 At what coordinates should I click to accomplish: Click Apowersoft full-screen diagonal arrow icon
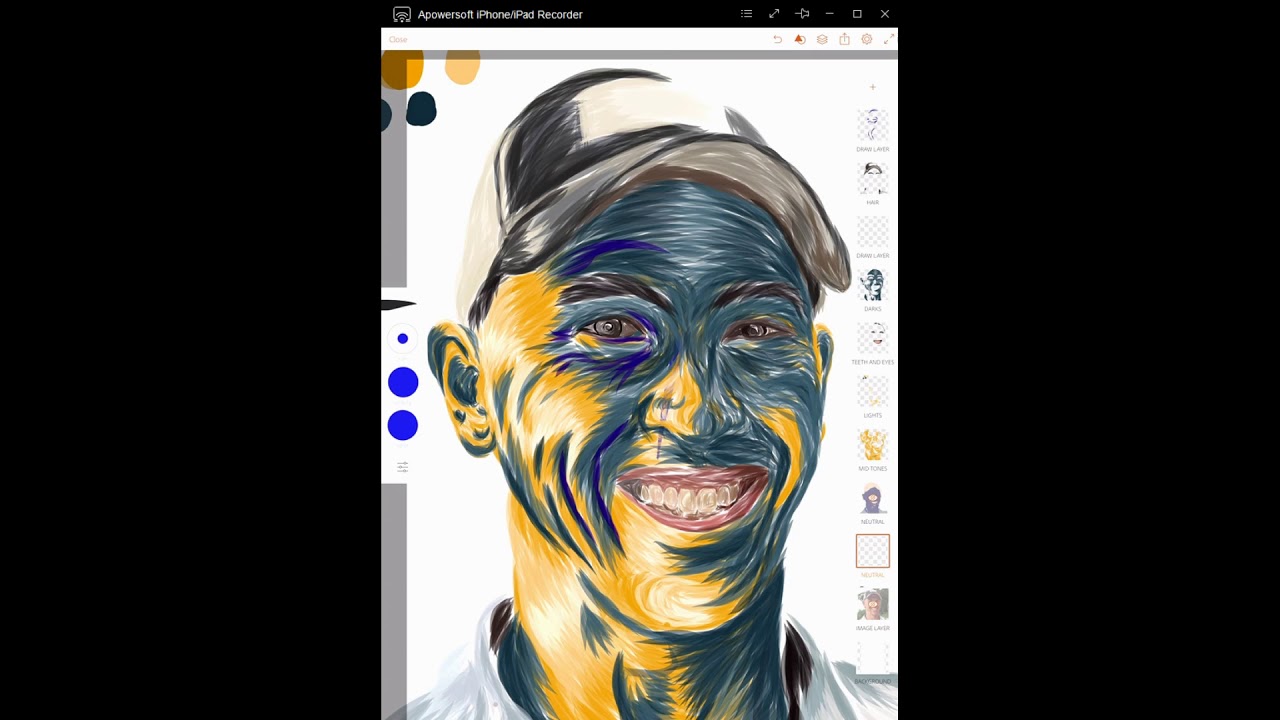pyautogui.click(x=774, y=14)
